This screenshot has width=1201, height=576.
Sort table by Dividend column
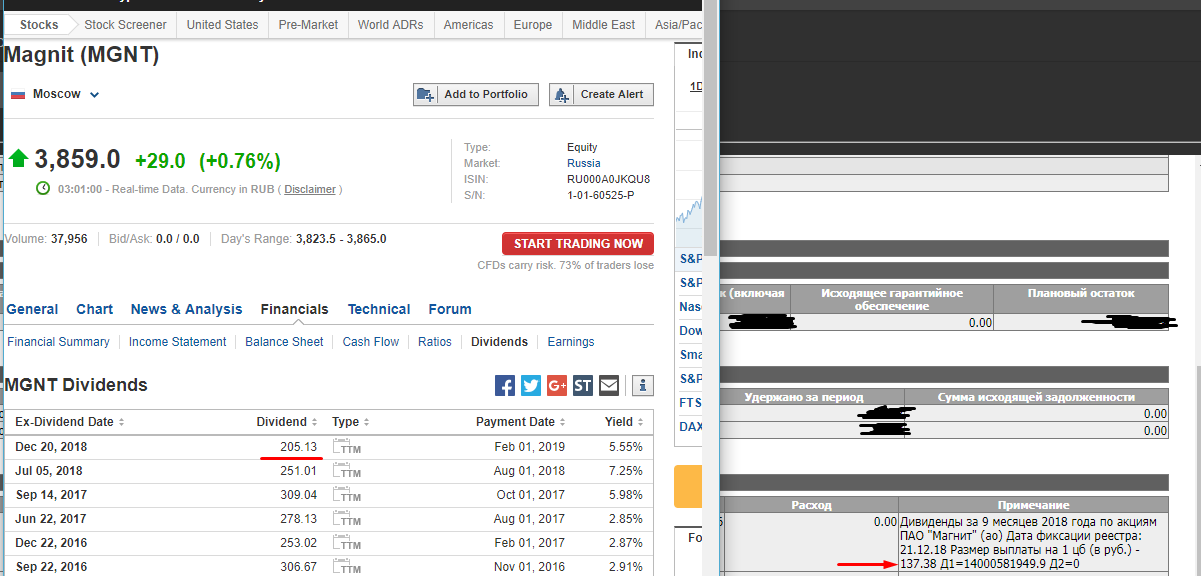coord(287,422)
